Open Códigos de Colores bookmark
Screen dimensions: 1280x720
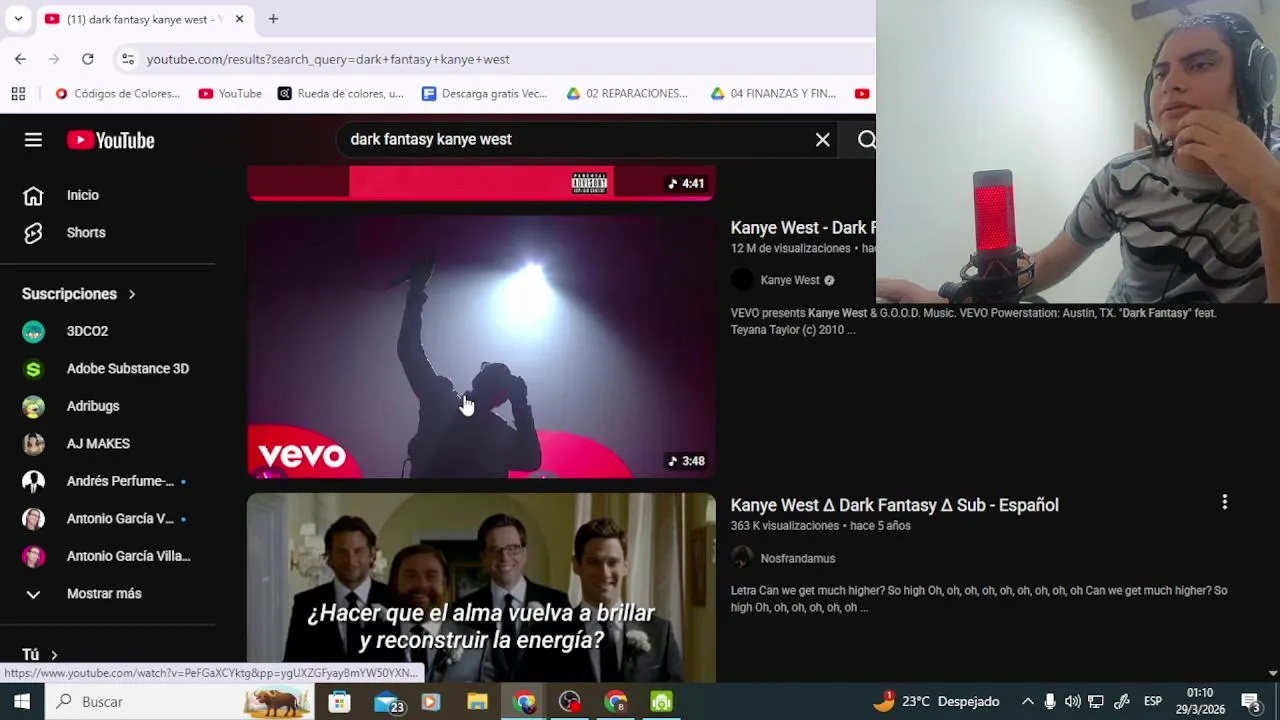tap(117, 93)
